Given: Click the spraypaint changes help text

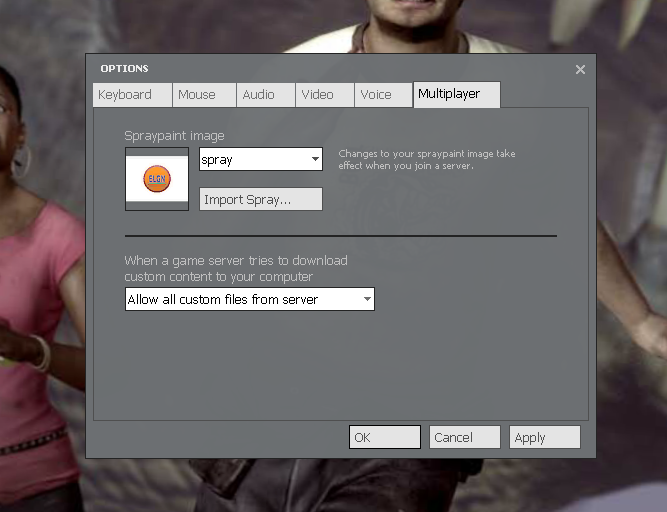Looking at the screenshot, I should (x=427, y=160).
